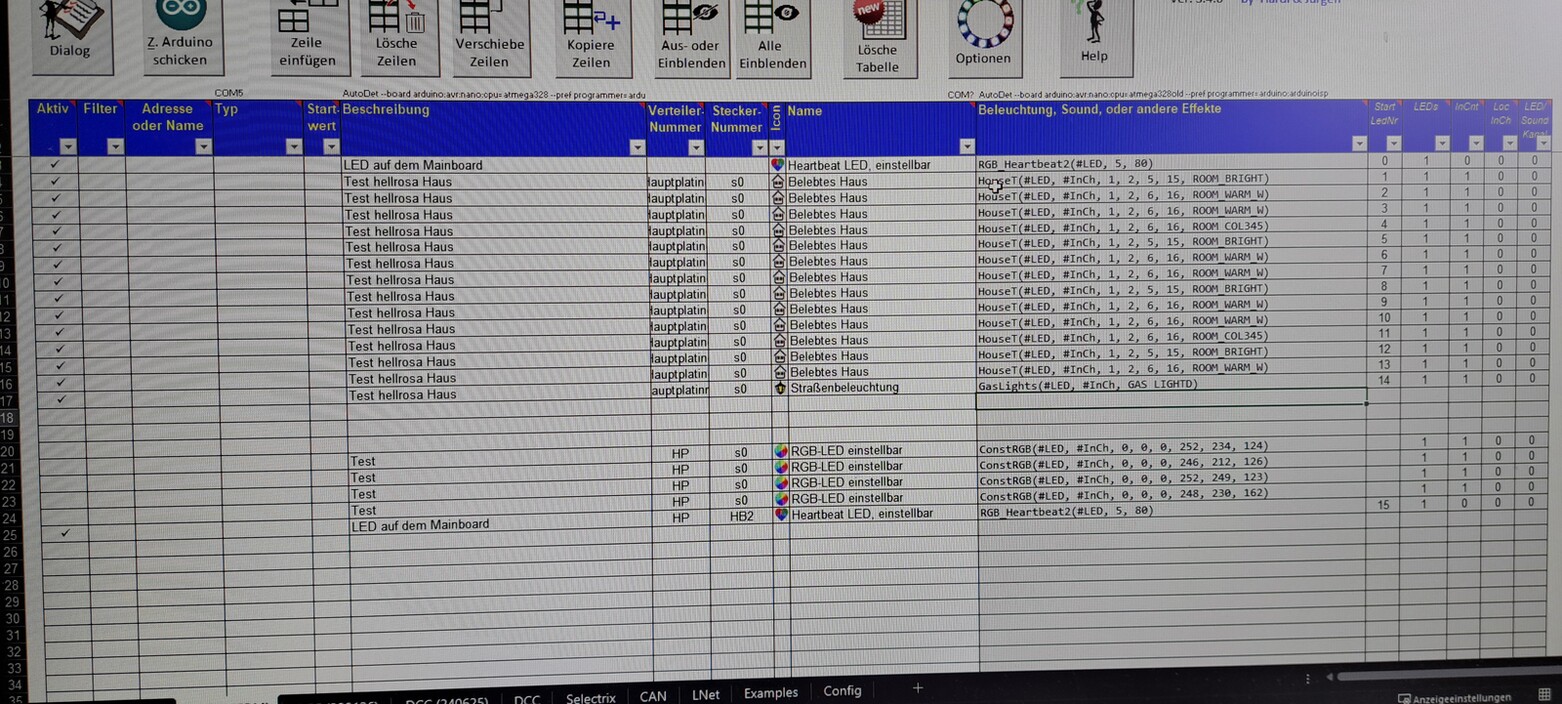Viewport: 1562px width, 704px height.
Task: Switch to the Config sheet tab
Action: tap(842, 691)
